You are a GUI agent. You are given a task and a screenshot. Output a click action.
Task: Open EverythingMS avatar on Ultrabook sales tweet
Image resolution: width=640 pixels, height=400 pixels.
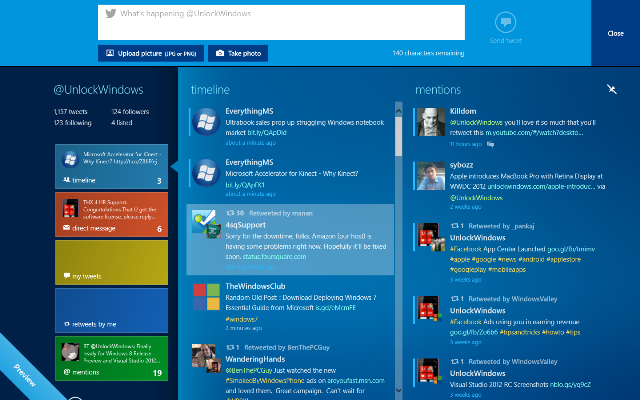tap(206, 122)
